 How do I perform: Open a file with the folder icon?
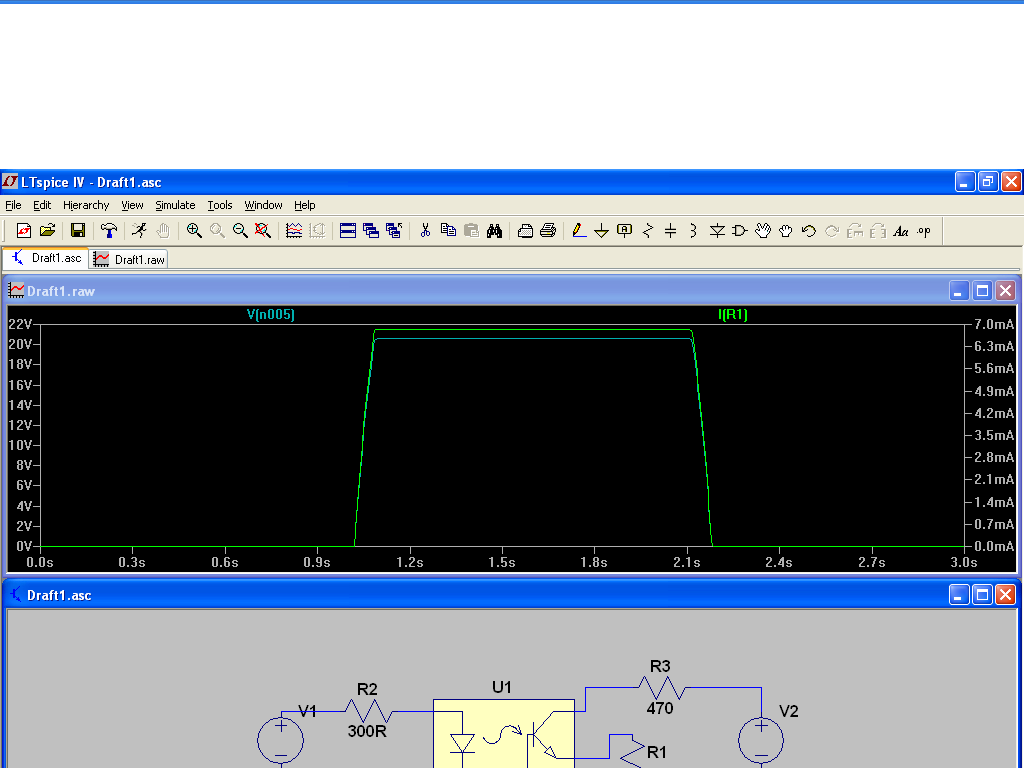[x=48, y=231]
